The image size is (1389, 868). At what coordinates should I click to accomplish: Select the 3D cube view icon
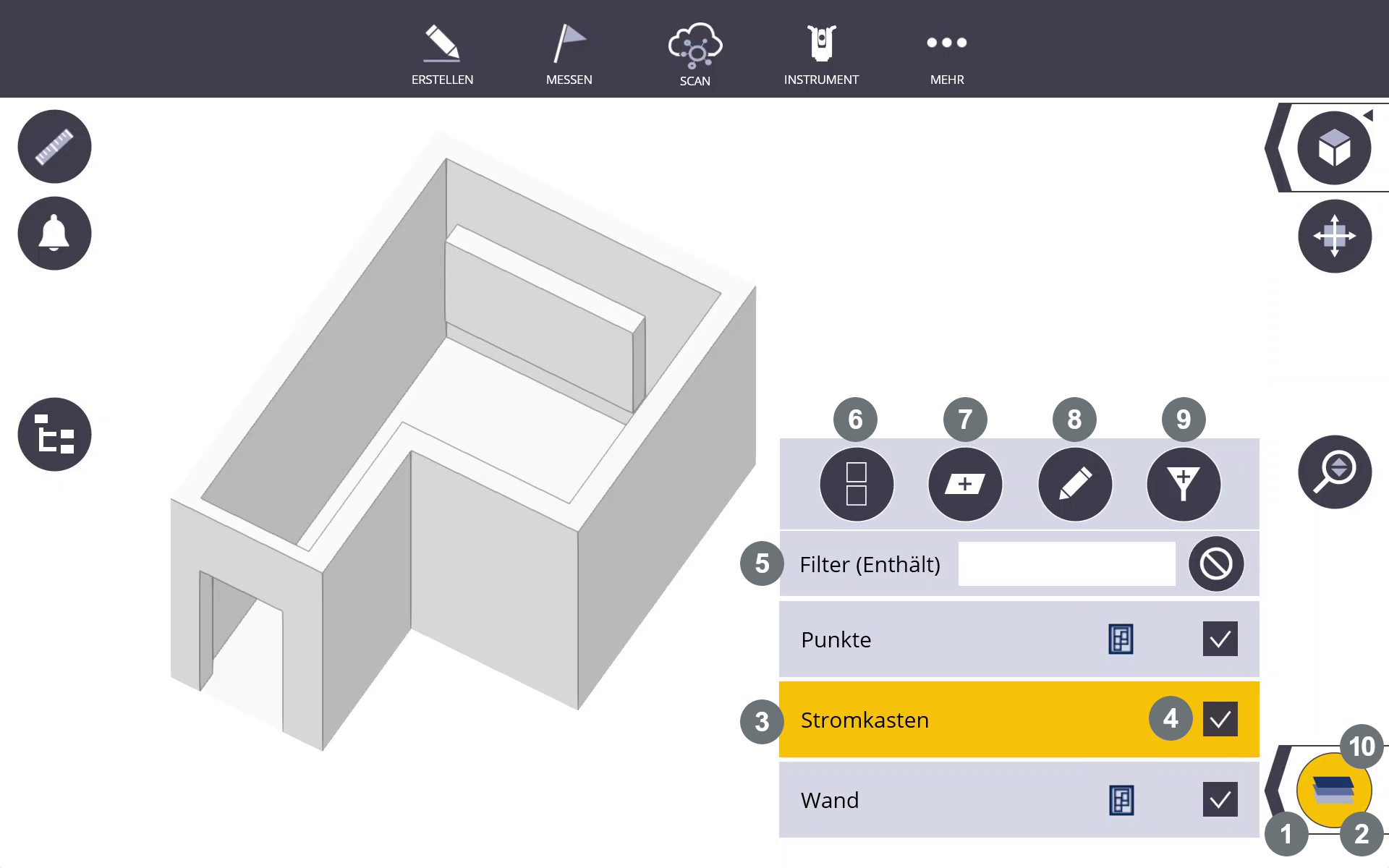pyautogui.click(x=1335, y=148)
